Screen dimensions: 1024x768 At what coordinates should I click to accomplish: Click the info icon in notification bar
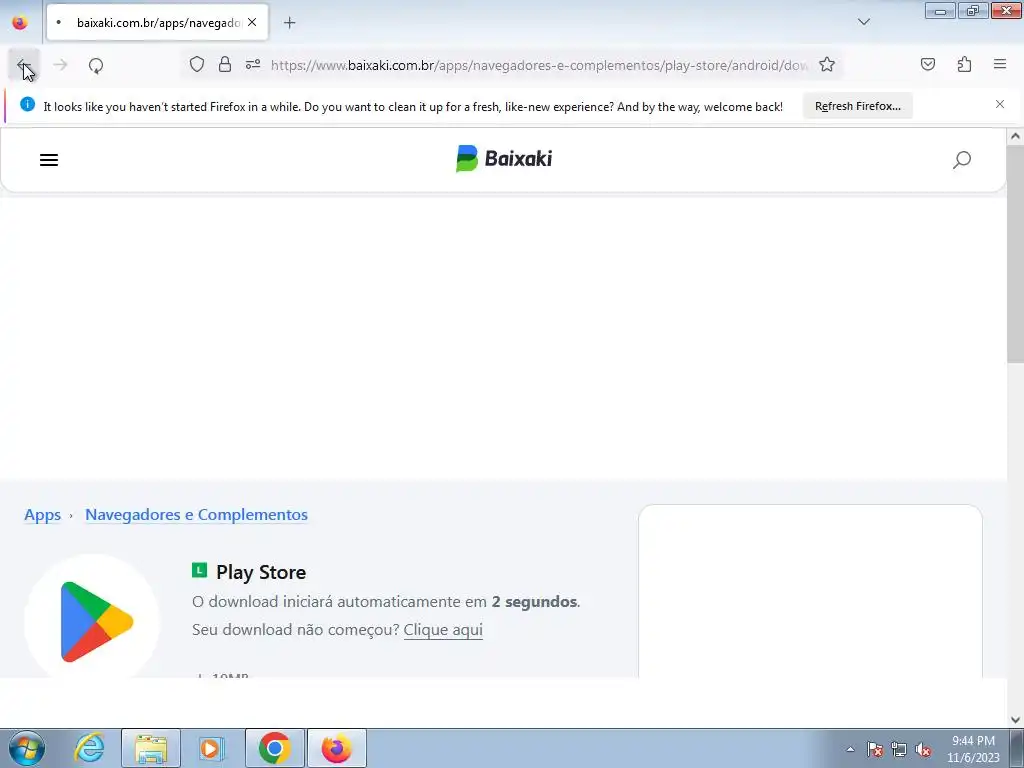[x=27, y=104]
